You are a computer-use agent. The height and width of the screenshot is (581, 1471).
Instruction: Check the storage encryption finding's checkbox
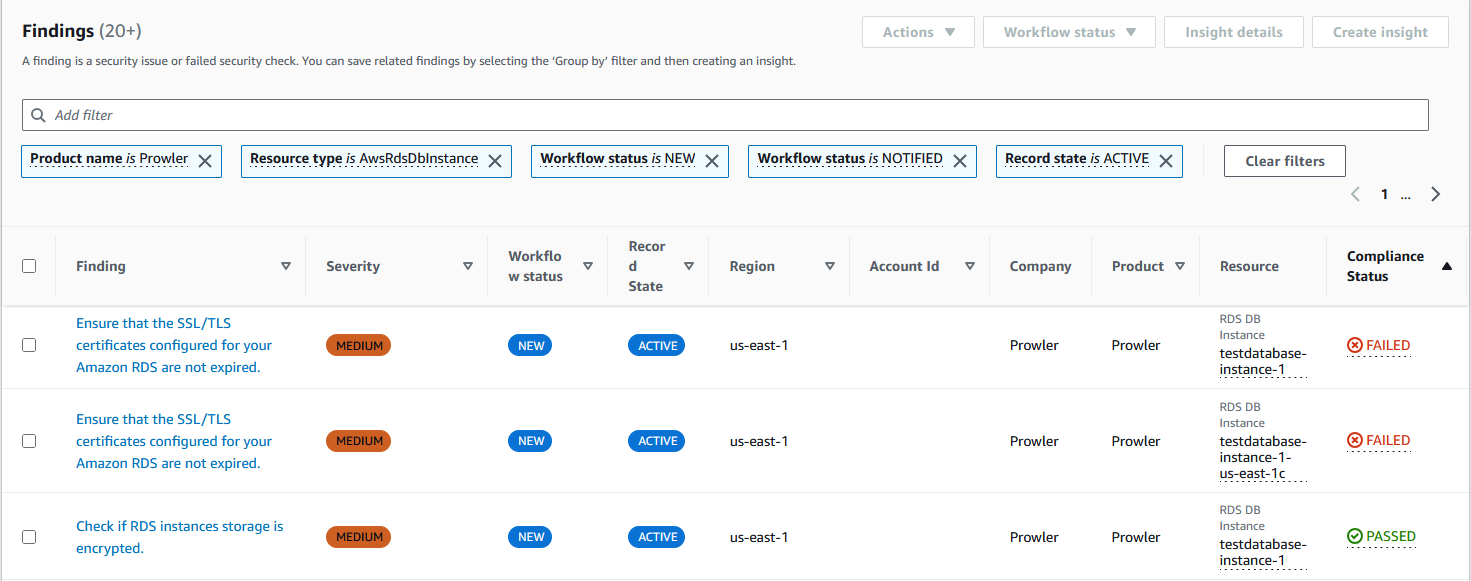pos(29,536)
